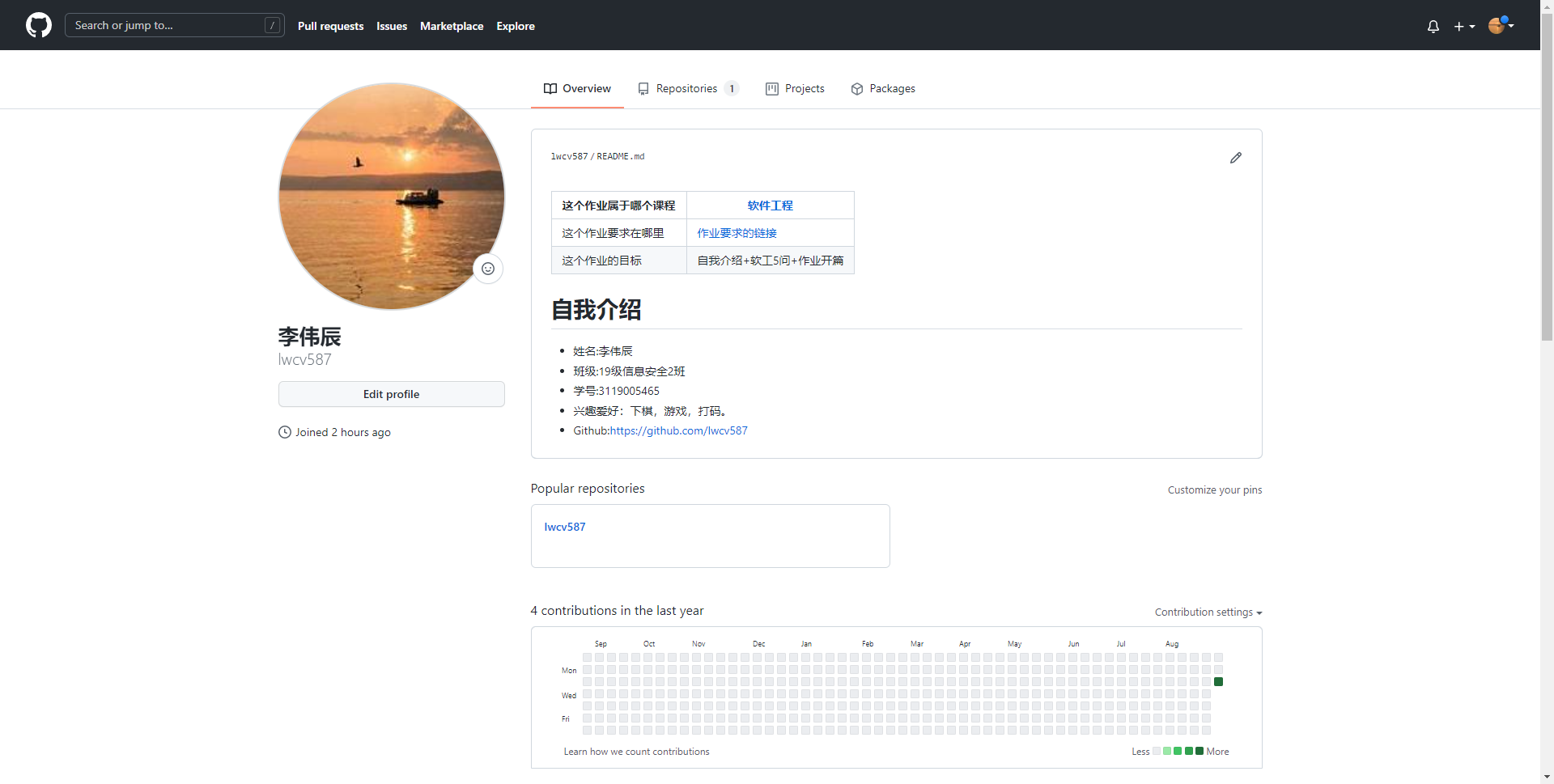Click the text 学号:3119005465
1554x784 pixels.
(x=617, y=391)
